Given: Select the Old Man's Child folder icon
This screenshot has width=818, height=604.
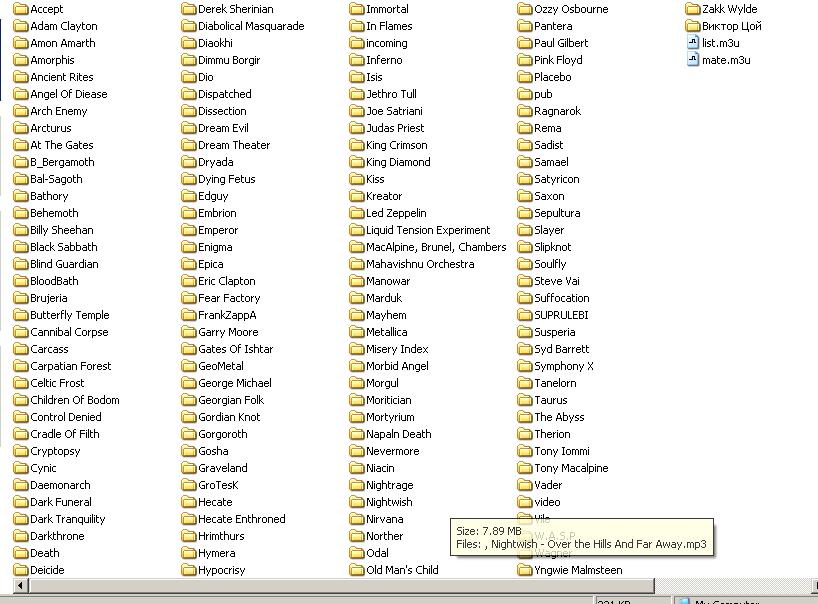Looking at the screenshot, I should [x=357, y=570].
